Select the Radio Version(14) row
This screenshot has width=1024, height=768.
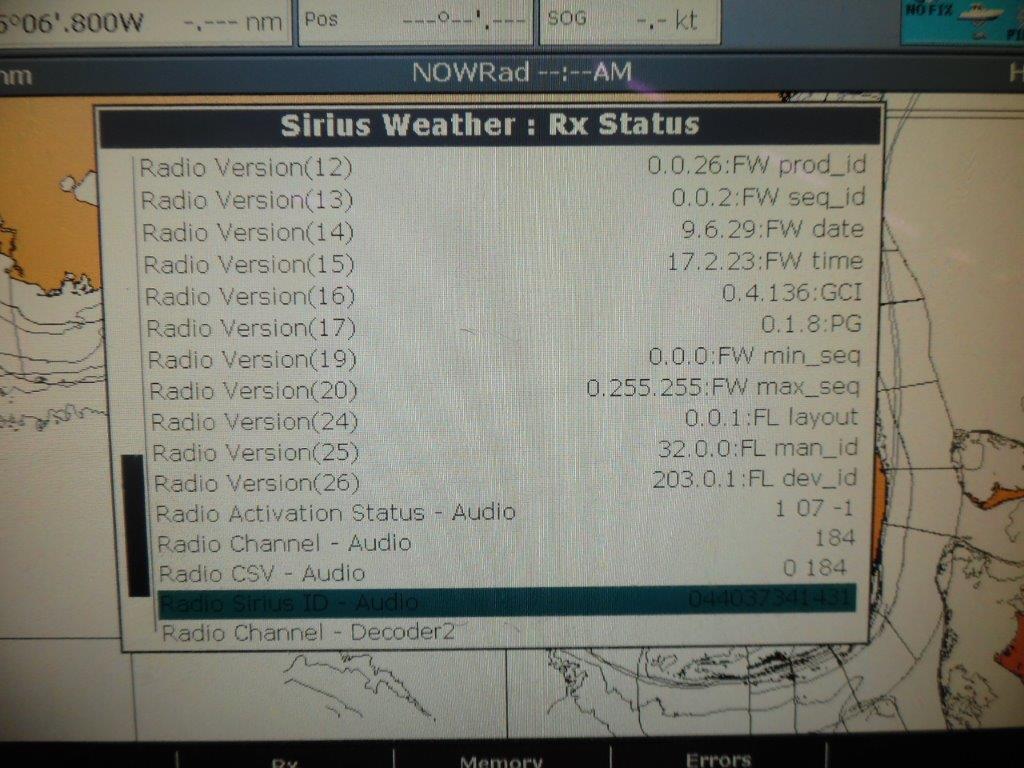click(x=503, y=231)
